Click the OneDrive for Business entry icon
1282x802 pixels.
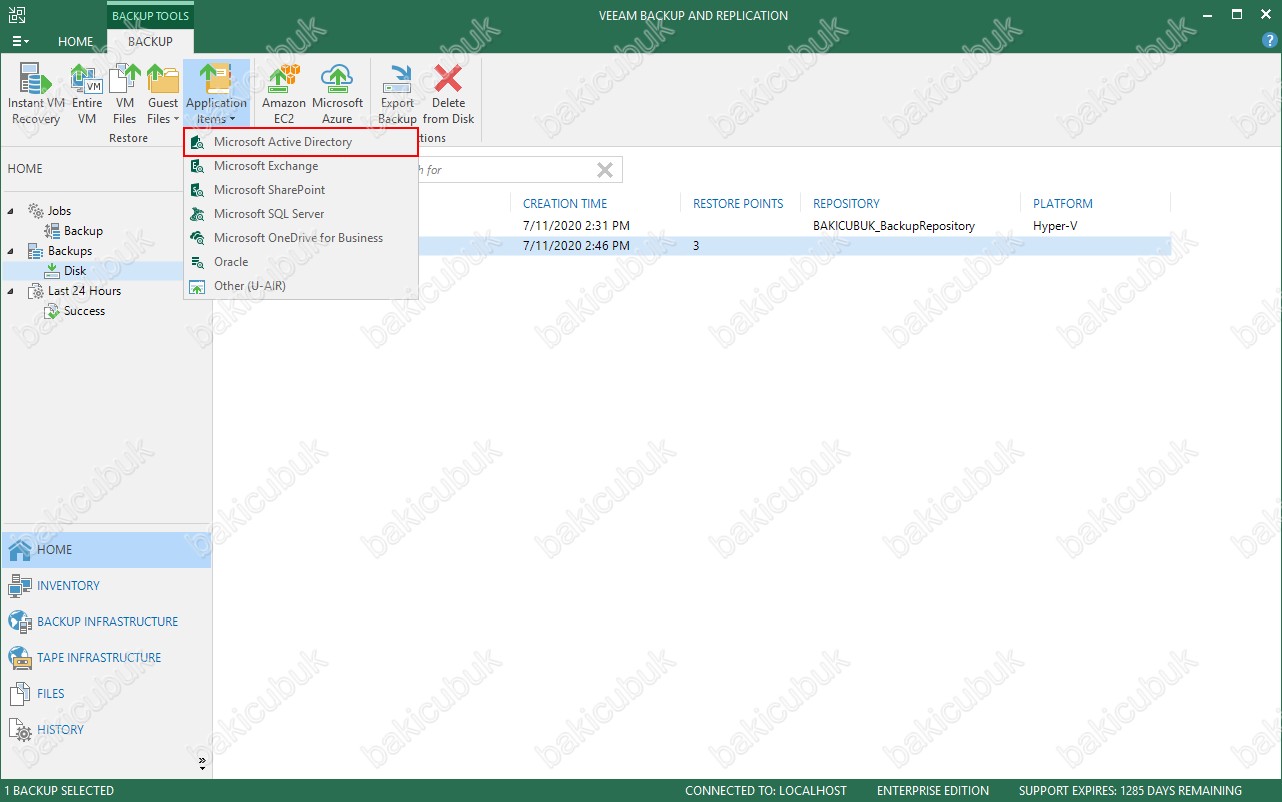point(197,238)
